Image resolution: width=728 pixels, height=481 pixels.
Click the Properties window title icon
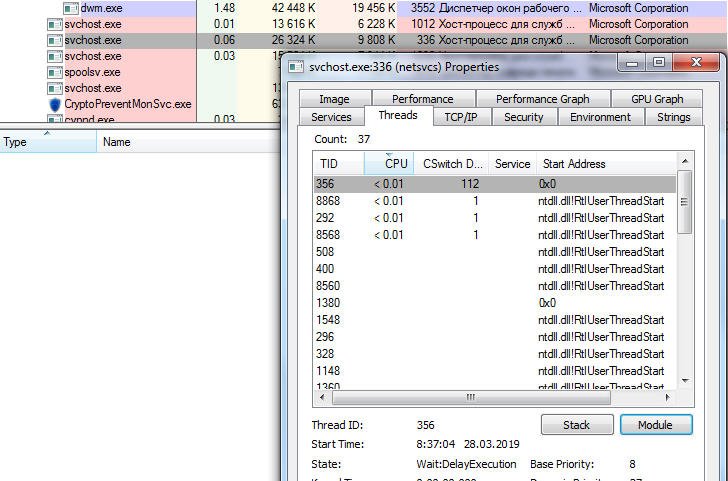click(296, 67)
